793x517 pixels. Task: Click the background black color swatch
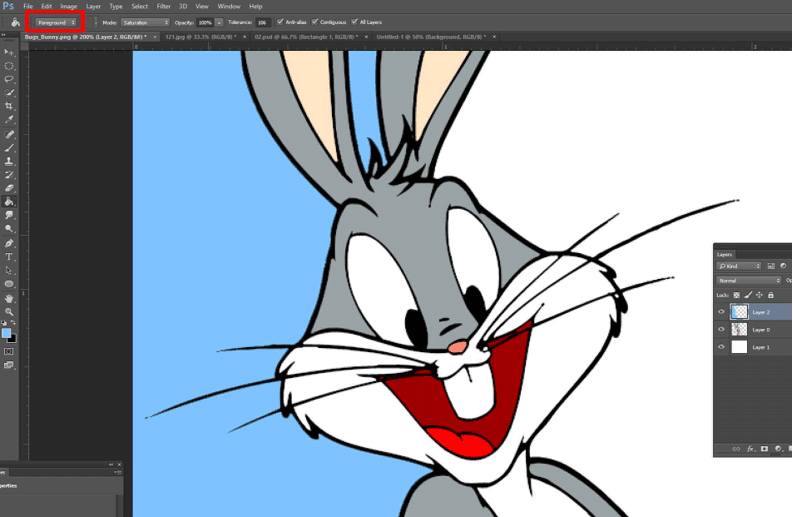click(13, 339)
